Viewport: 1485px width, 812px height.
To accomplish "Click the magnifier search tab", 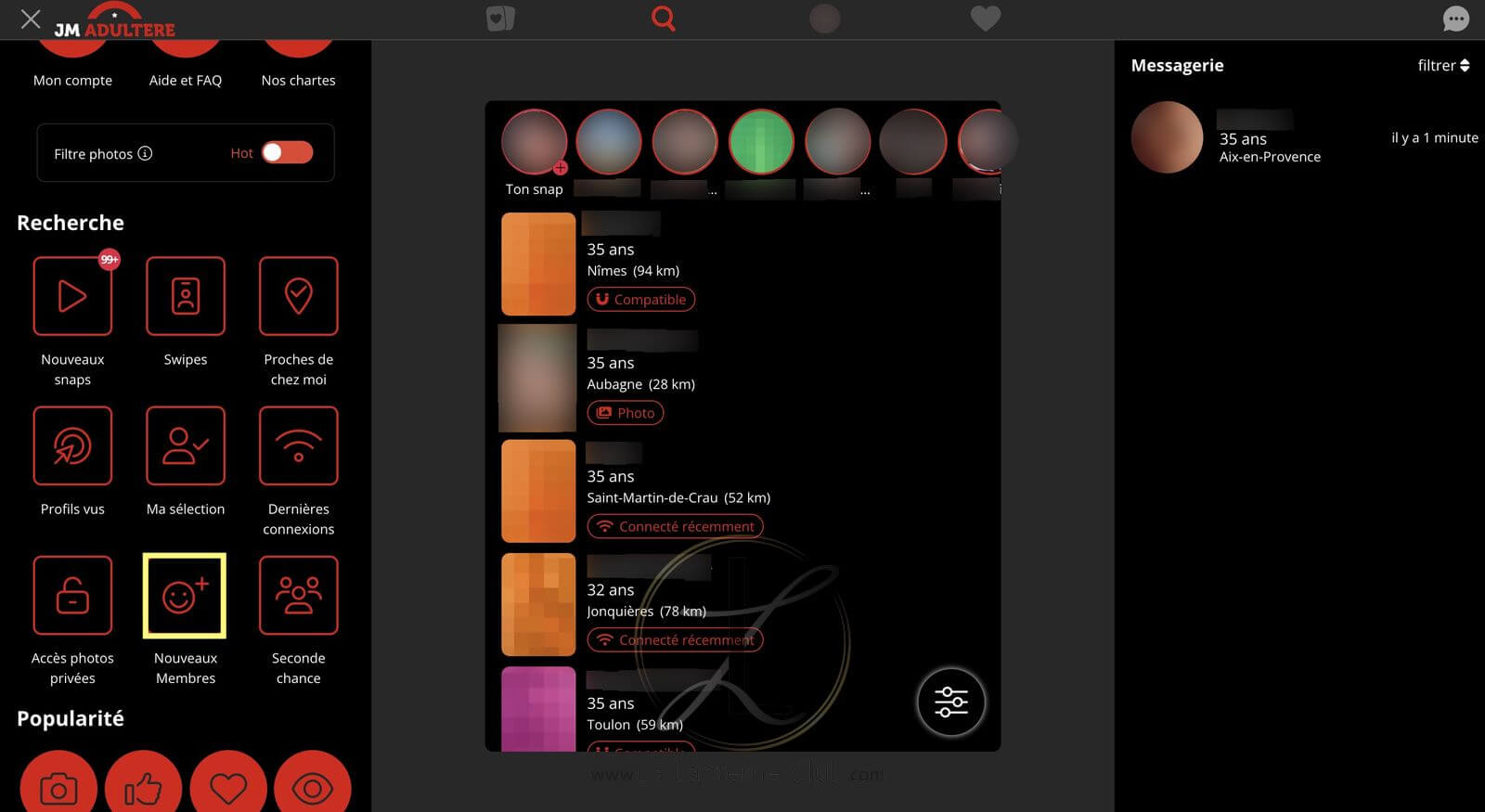I will (664, 18).
